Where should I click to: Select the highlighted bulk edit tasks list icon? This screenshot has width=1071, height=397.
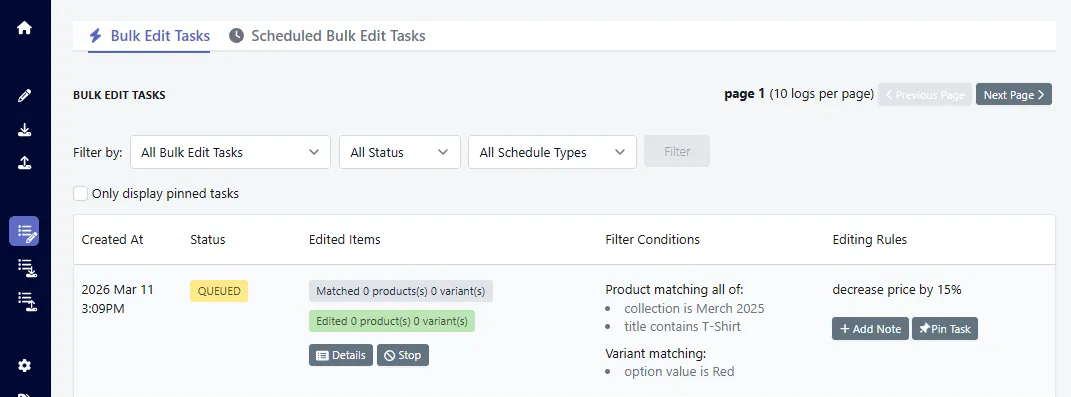click(x=24, y=231)
